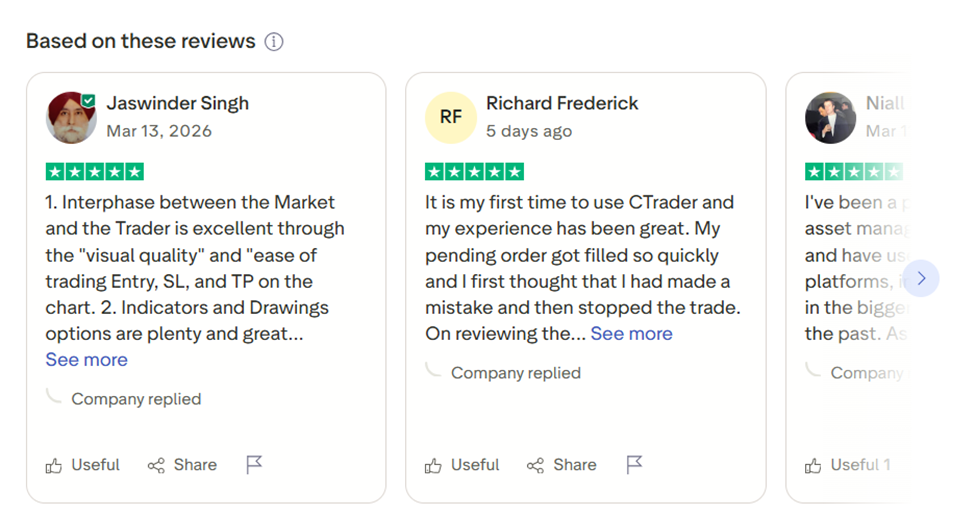Click the RF avatar for Richard Frederick
The image size is (975, 515).
point(451,117)
